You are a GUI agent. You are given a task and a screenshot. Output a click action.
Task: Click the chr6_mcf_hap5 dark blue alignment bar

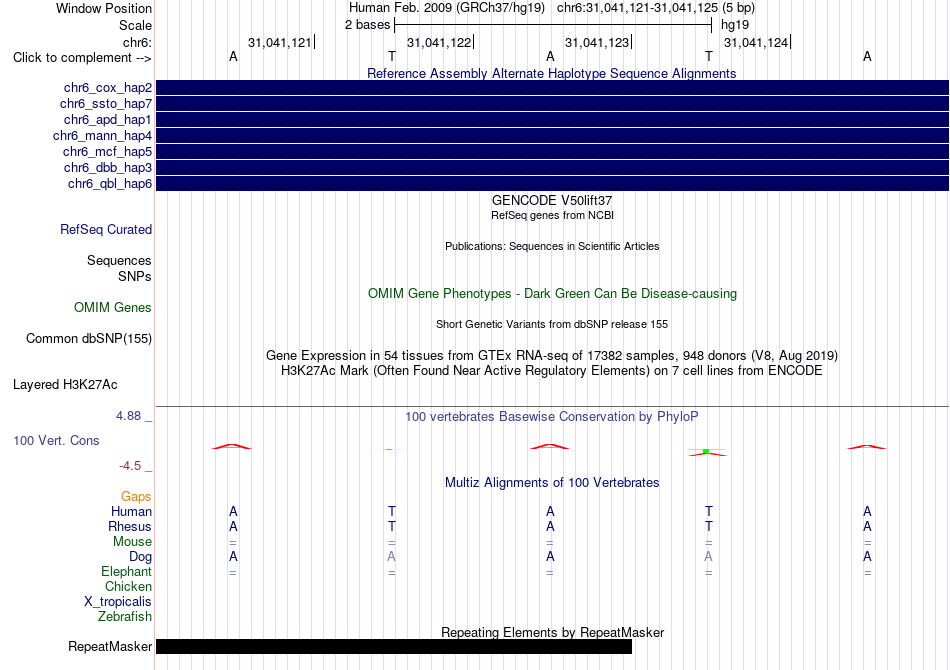coord(552,151)
